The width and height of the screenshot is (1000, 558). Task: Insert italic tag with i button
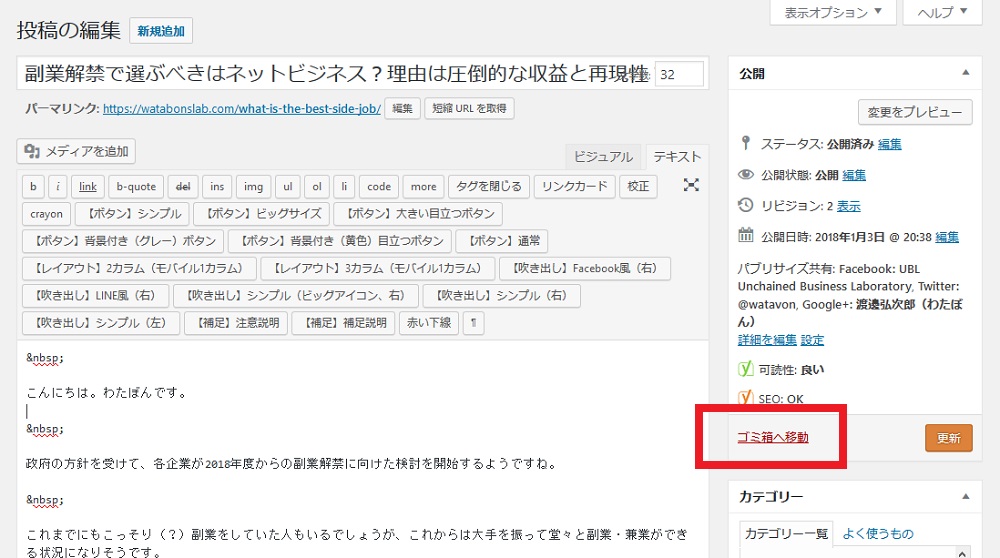57,186
